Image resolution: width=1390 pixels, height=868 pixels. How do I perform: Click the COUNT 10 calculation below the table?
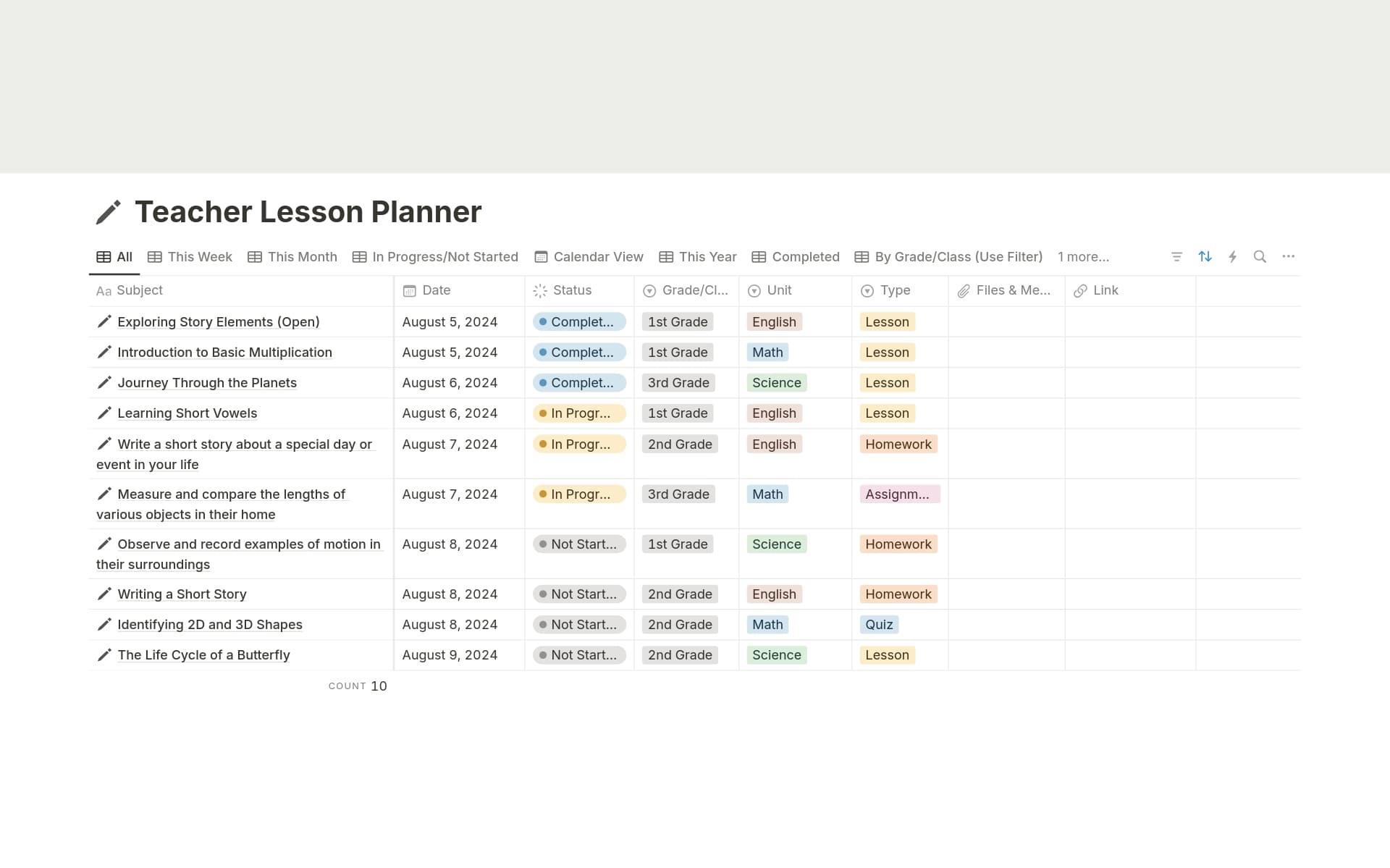358,686
